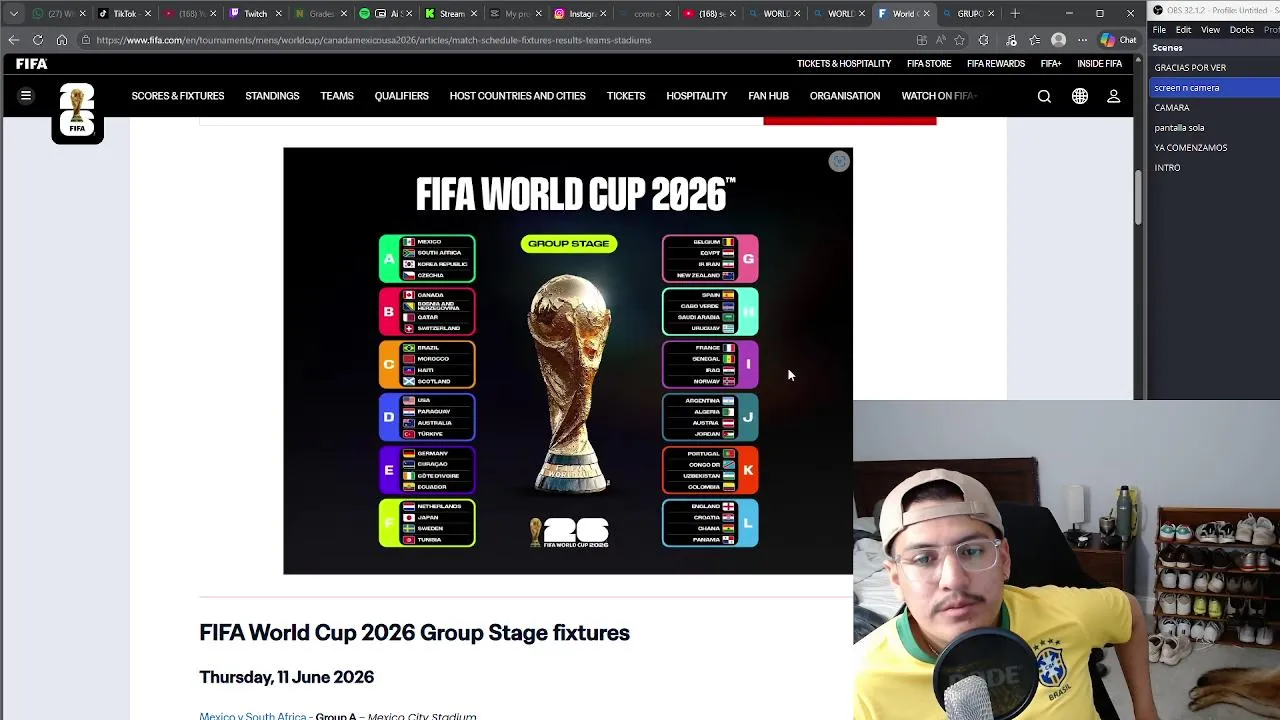1280x720 pixels.
Task: Open the Mexico v South Africa fixture link
Action: [x=253, y=716]
